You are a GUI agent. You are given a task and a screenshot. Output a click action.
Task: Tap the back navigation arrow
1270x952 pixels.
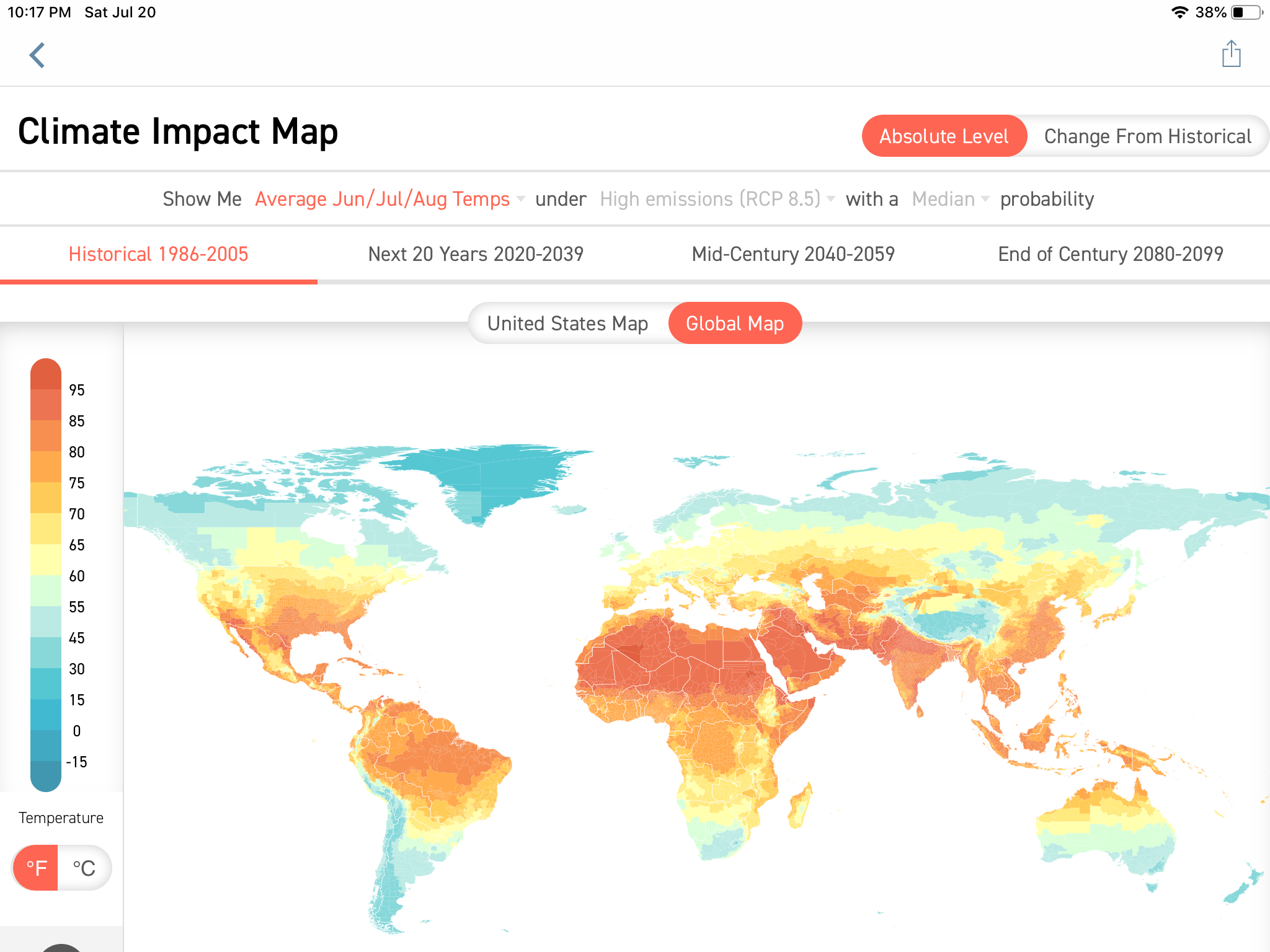coord(37,55)
